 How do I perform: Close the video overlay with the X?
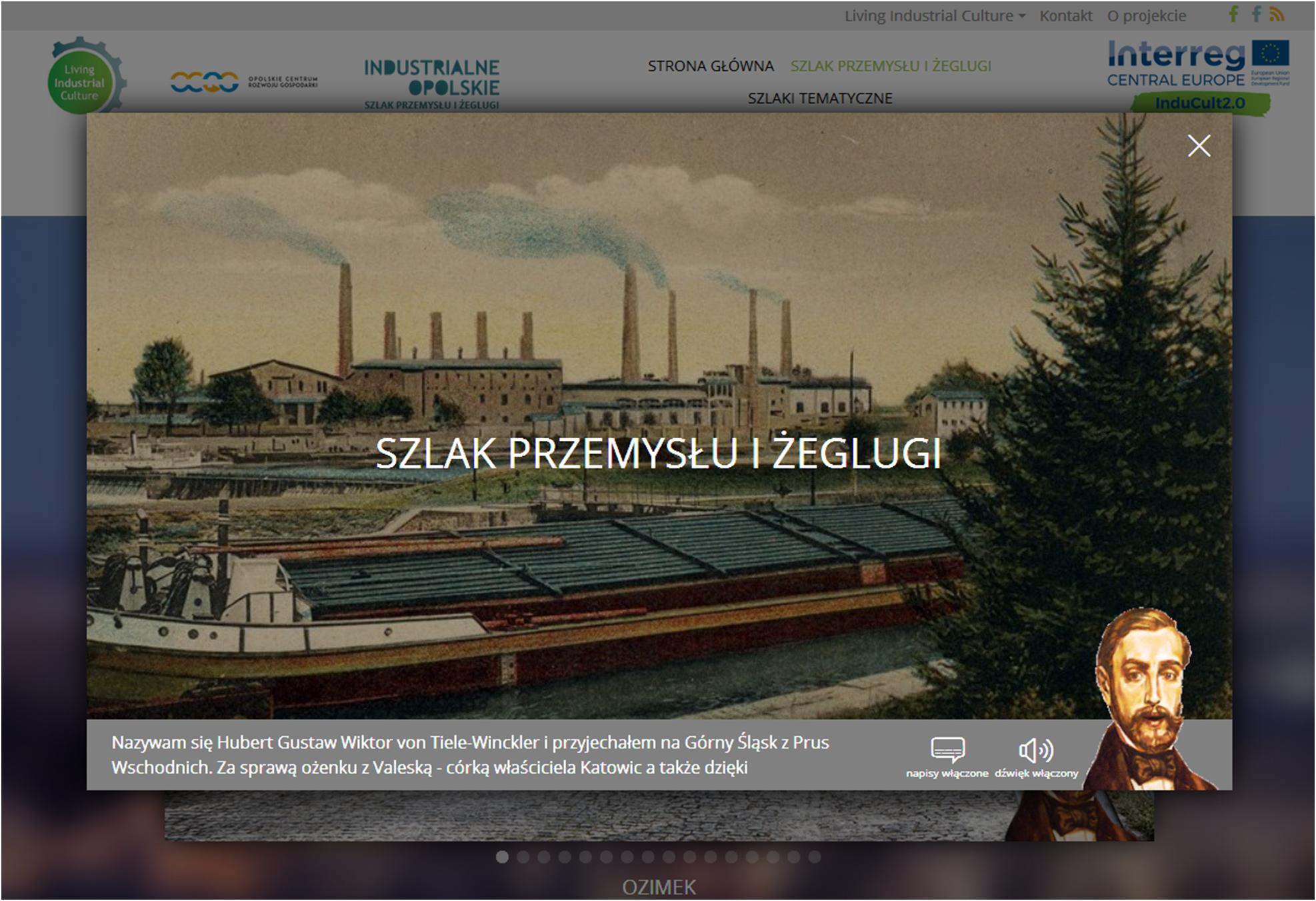[1198, 146]
